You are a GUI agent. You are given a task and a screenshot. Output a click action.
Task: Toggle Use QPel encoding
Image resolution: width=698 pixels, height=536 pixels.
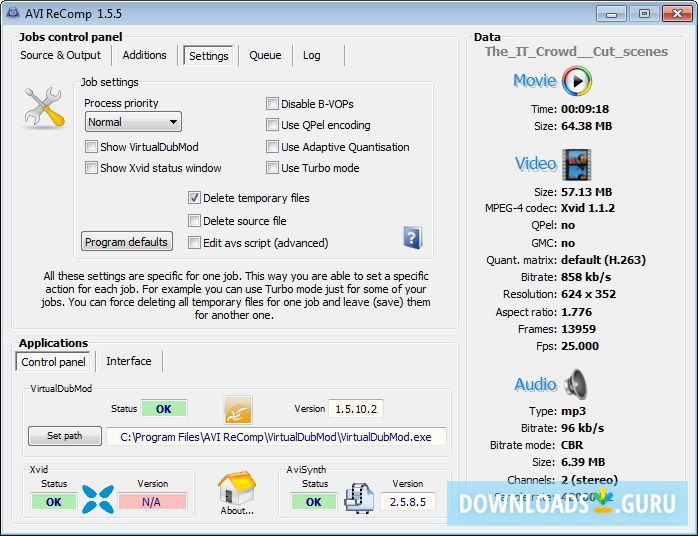pos(272,125)
